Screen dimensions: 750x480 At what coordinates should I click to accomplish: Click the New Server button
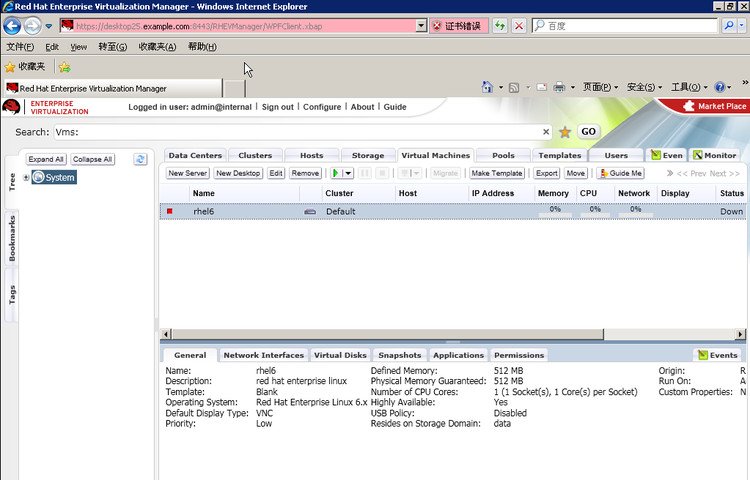(188, 173)
